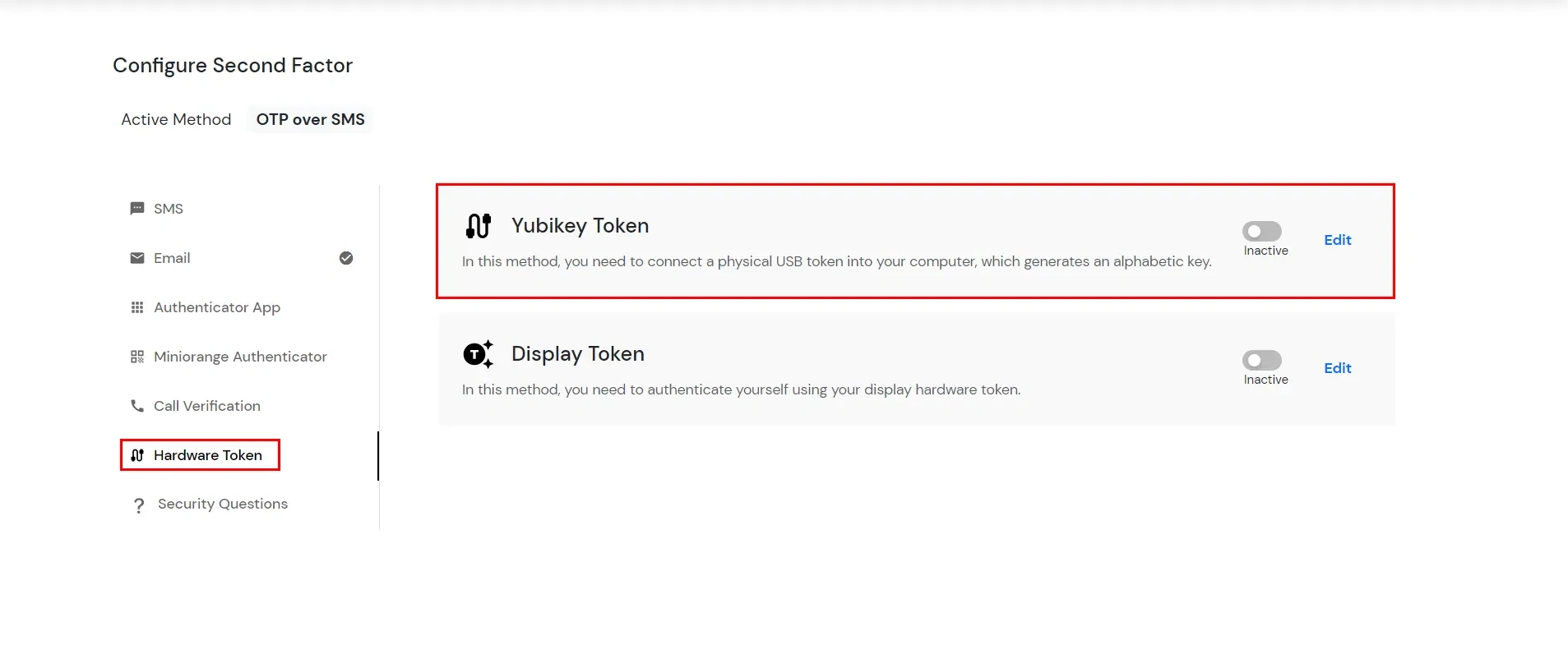
Task: Click the Authenticator App grid icon
Action: click(x=137, y=306)
